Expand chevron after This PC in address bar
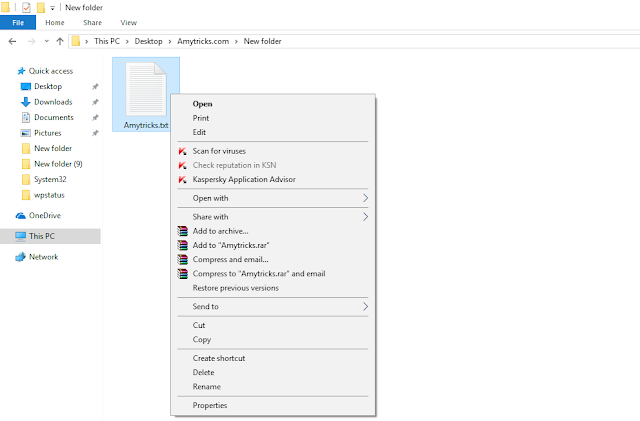The width and height of the screenshot is (640, 421). 127,42
